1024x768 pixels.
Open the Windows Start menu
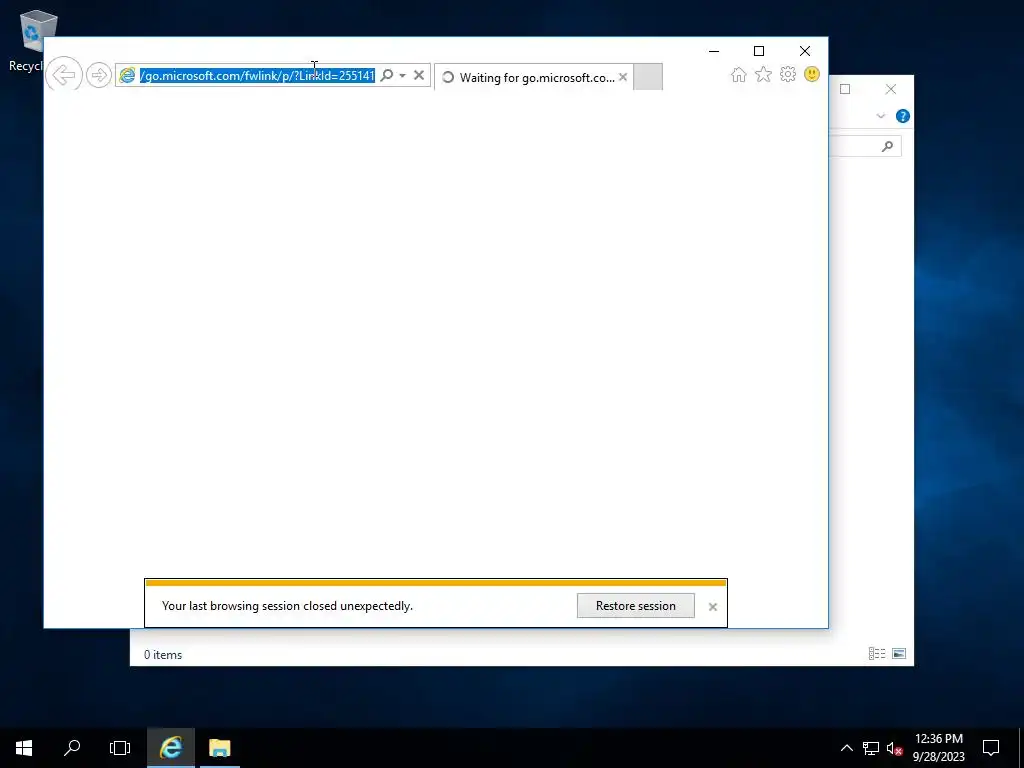point(24,748)
